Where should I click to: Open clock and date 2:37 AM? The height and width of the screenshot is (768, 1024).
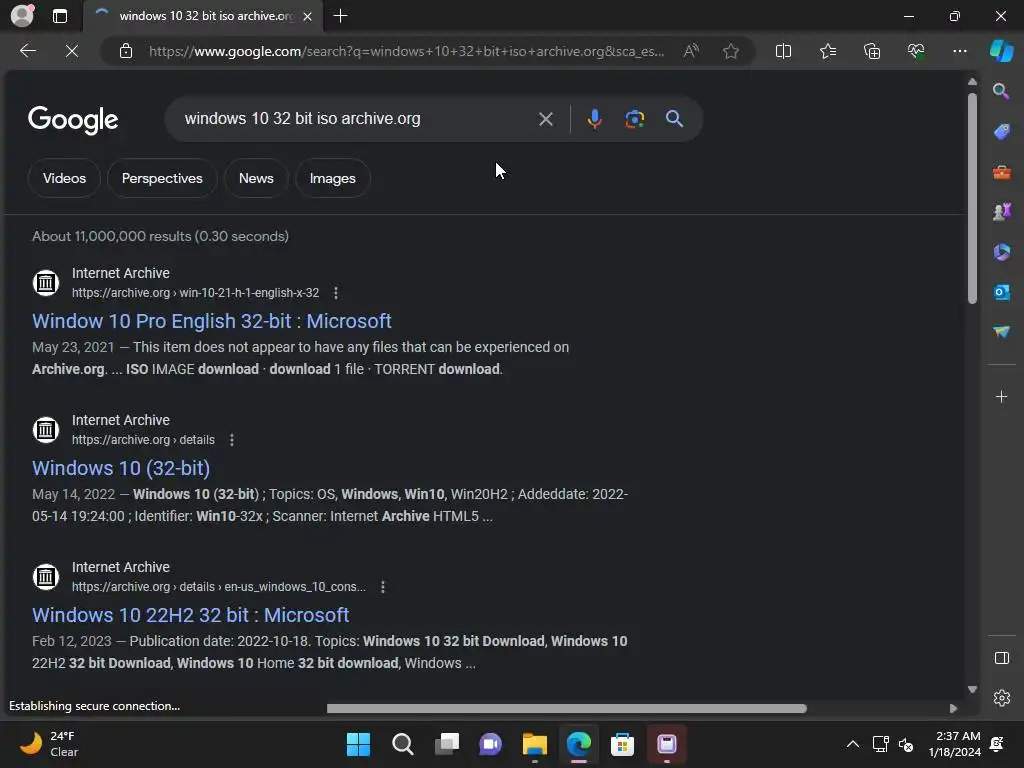(x=954, y=744)
